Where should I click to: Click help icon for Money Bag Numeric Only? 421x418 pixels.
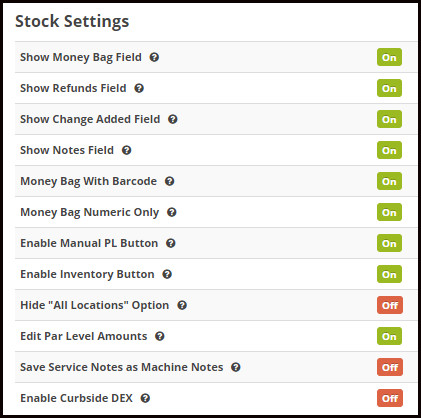(172, 212)
